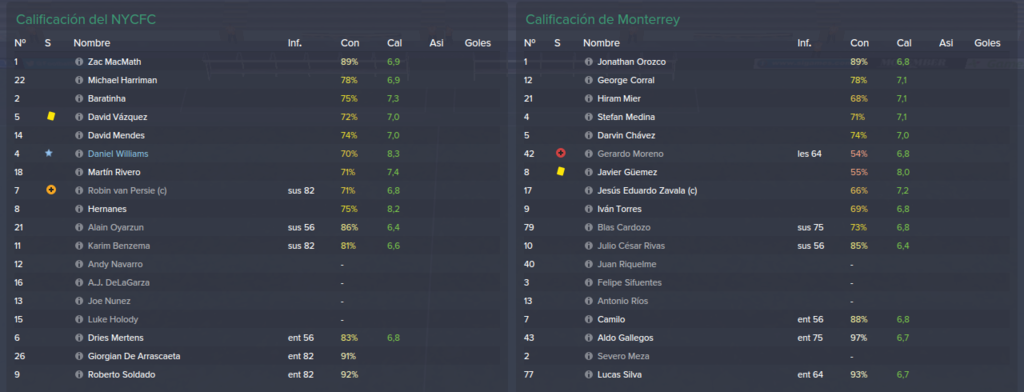Open info icon for Roberto Soldado
Screen dimensions: 1024x392
pyautogui.click(x=79, y=375)
